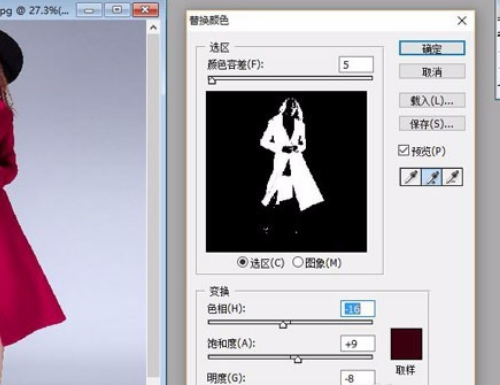Viewport: 500px width, 385px height.
Task: Click the black and white selection preview
Action: [x=286, y=171]
